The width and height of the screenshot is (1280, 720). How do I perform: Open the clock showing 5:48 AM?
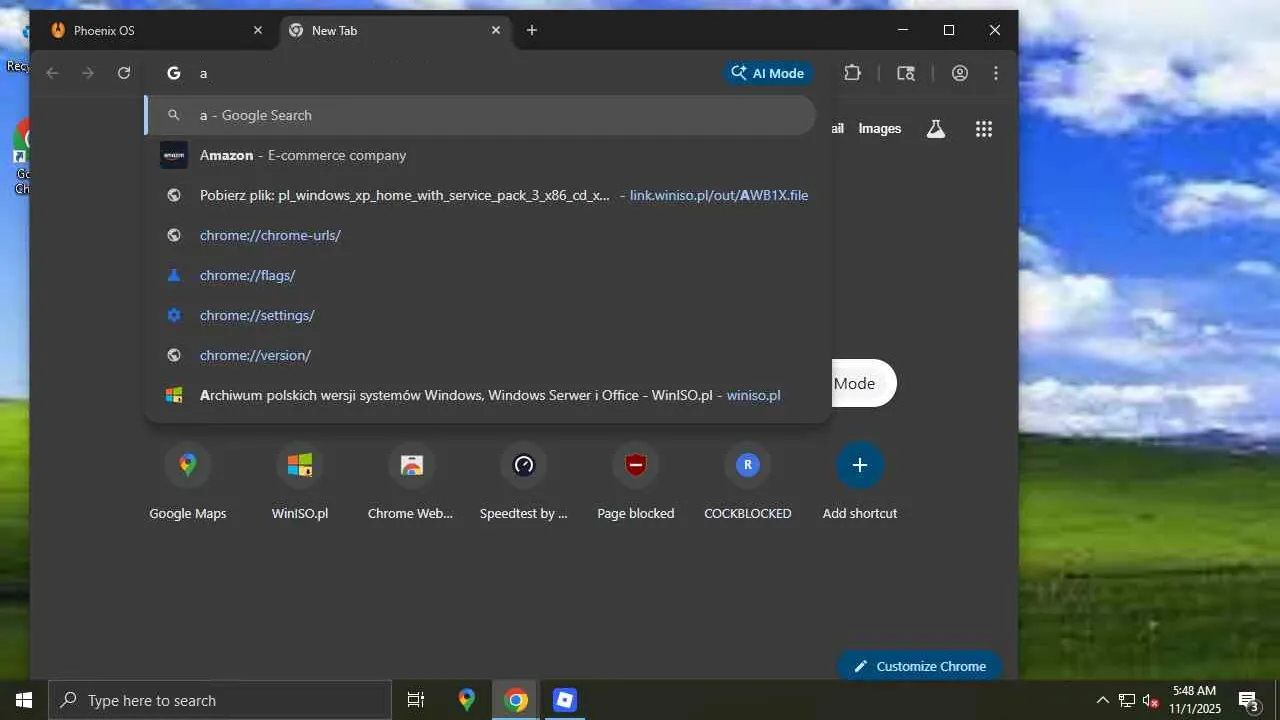click(x=1196, y=700)
